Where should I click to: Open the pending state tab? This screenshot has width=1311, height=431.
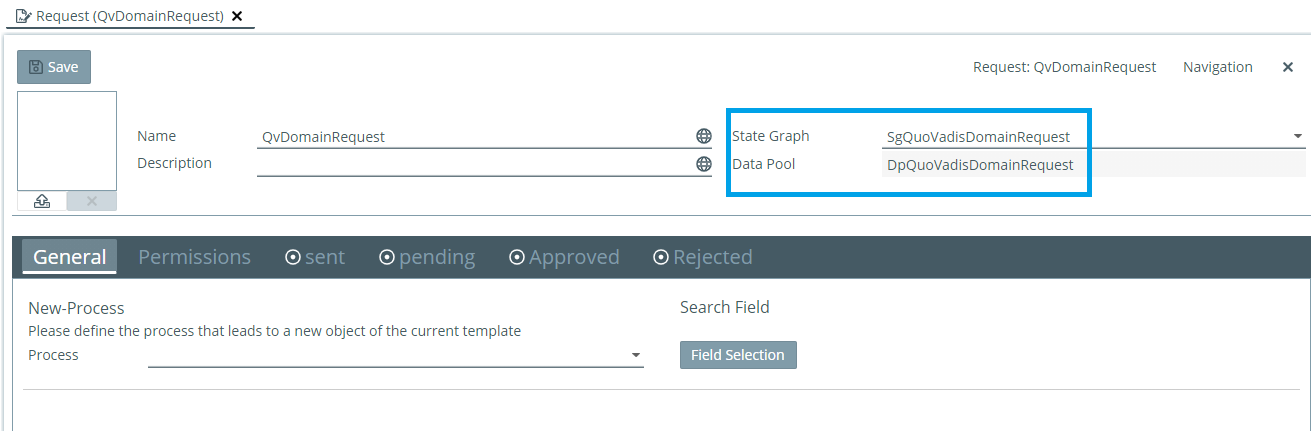427,257
